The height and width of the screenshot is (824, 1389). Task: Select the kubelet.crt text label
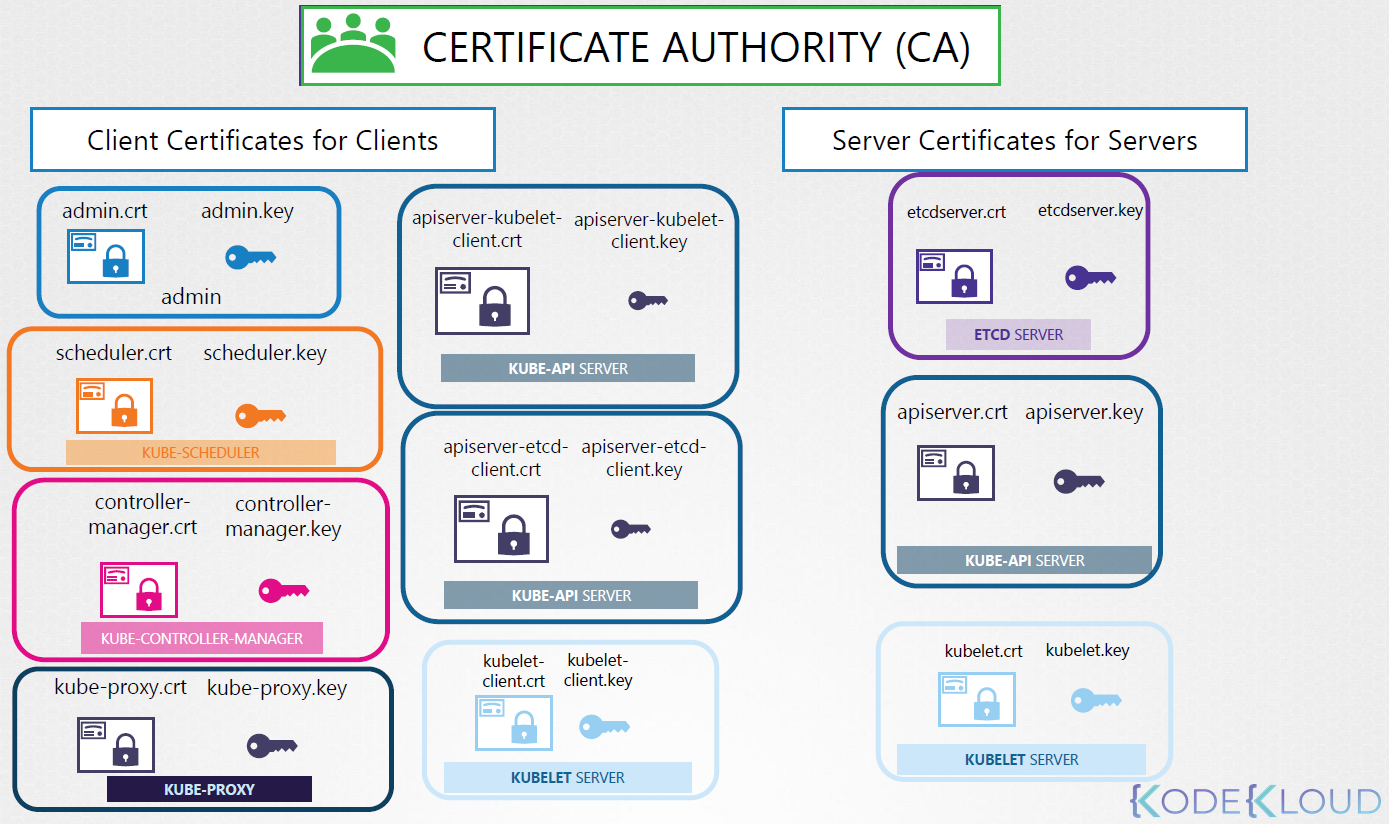[984, 651]
